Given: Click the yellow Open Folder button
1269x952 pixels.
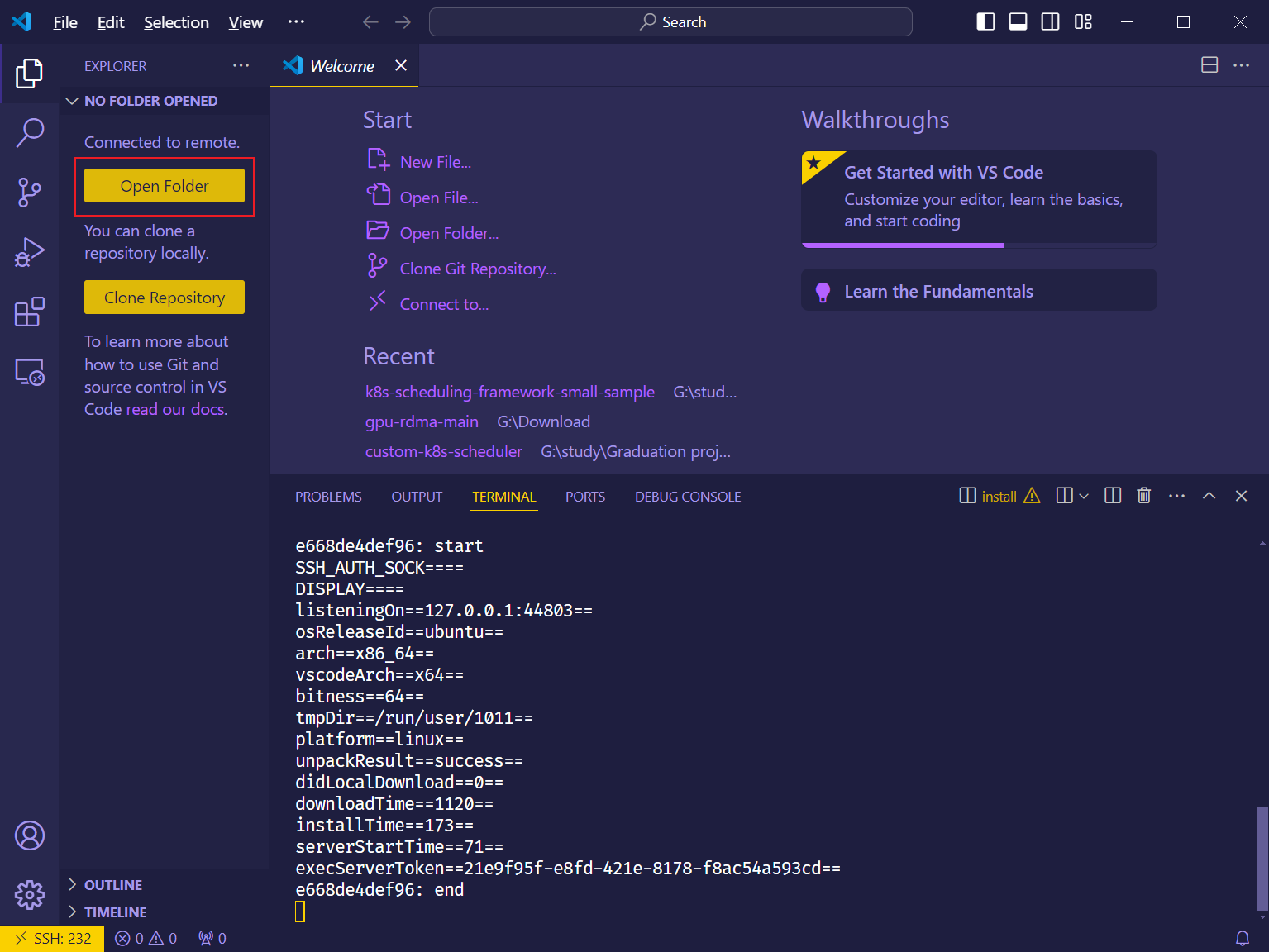Looking at the screenshot, I should coord(165,186).
